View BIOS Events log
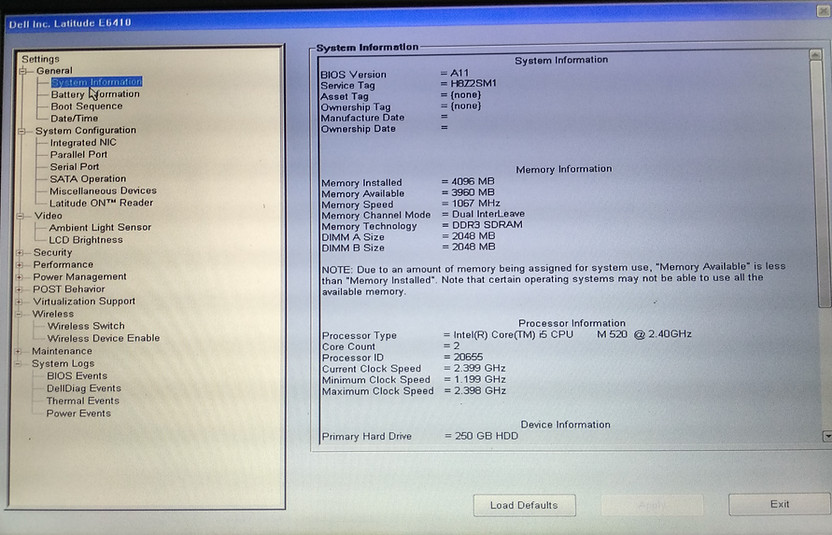Viewport: 832px width, 535px height. click(x=77, y=376)
